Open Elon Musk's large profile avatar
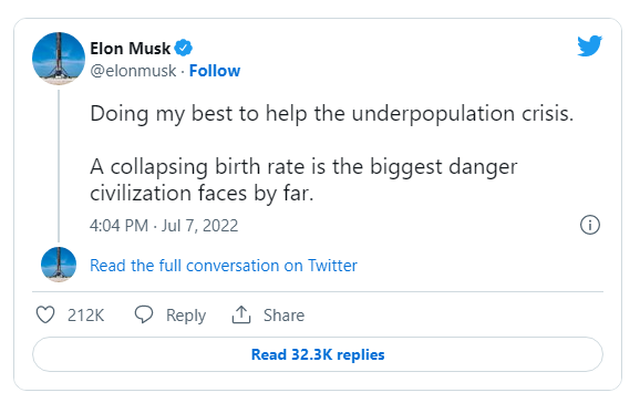This screenshot has height=403, width=640. coord(58,58)
